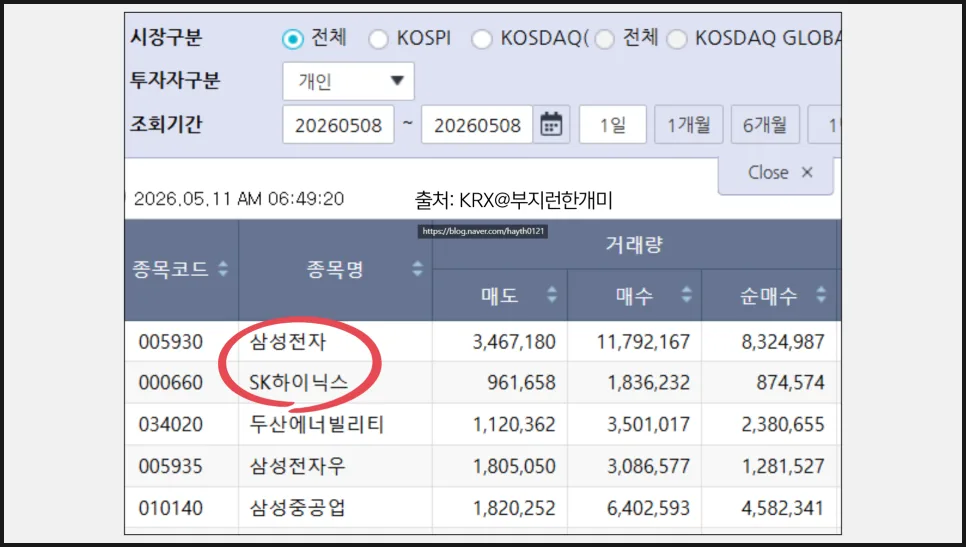This screenshot has height=547, width=966.
Task: Click 두산에너빌리티 buy volume 3,501,017
Action: [x=649, y=424]
